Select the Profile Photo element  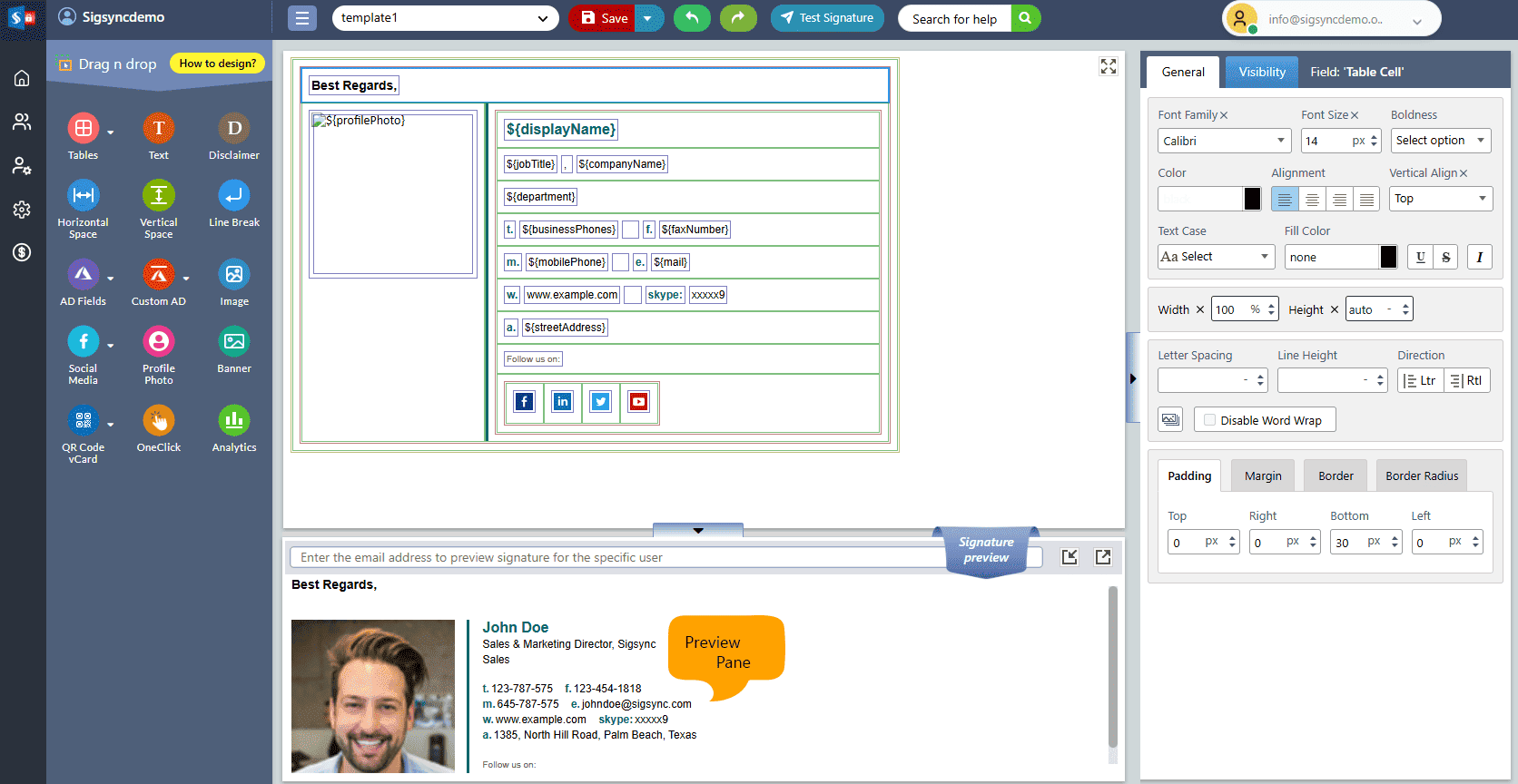pyautogui.click(x=158, y=342)
